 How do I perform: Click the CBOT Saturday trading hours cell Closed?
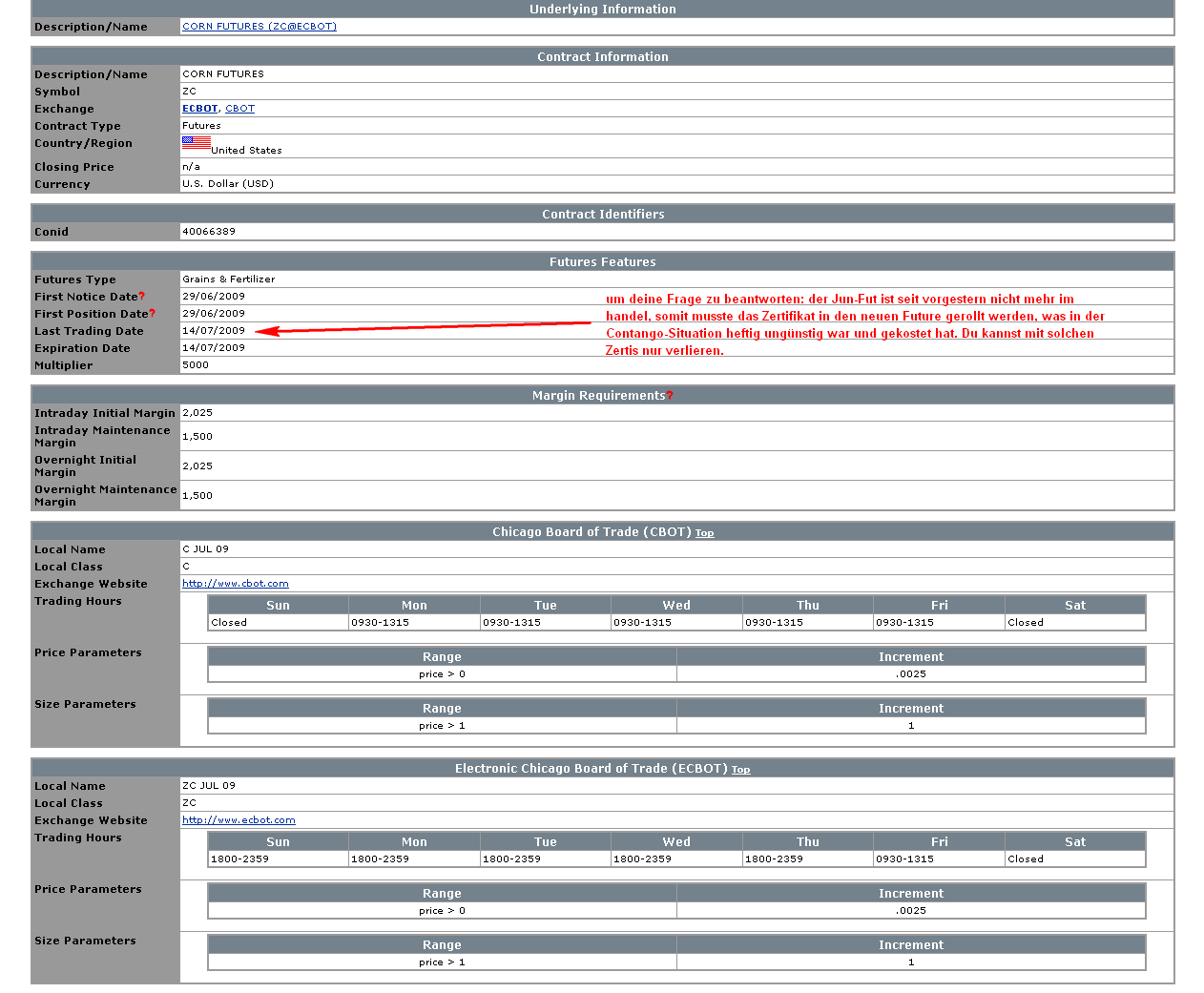(x=1075, y=623)
